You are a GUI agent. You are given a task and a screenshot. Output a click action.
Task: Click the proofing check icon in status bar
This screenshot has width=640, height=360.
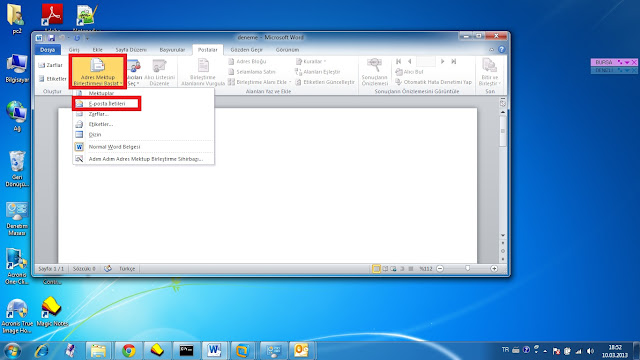(108, 269)
